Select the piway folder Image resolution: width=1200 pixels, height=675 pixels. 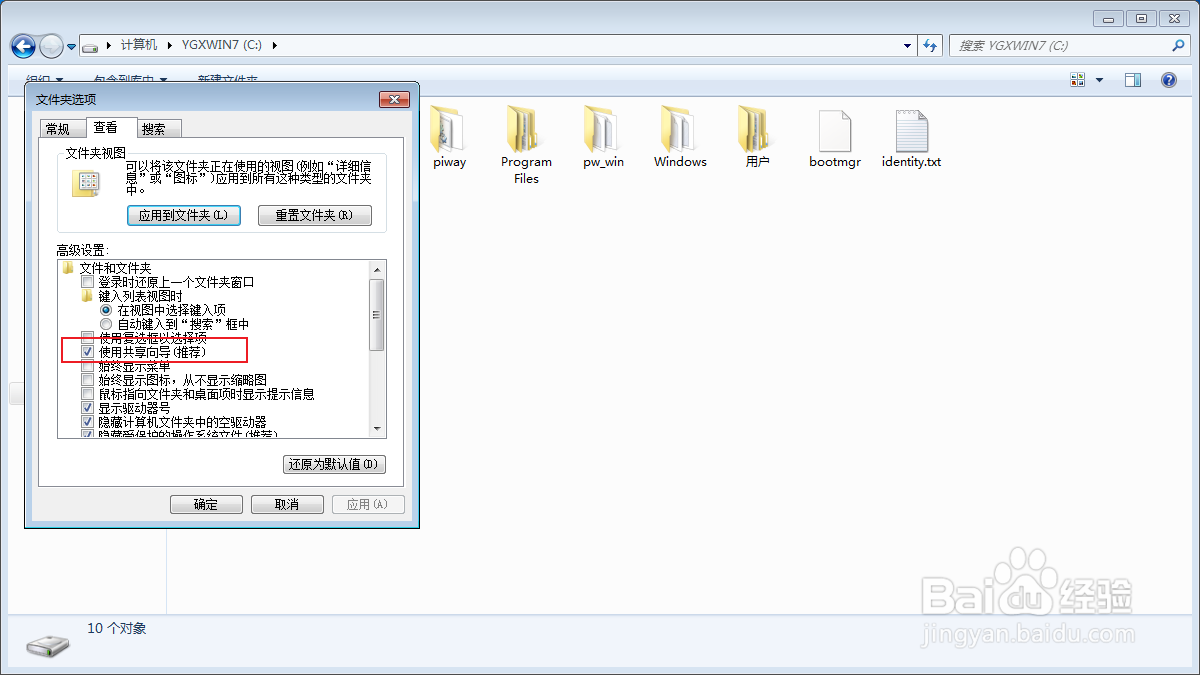pyautogui.click(x=450, y=137)
